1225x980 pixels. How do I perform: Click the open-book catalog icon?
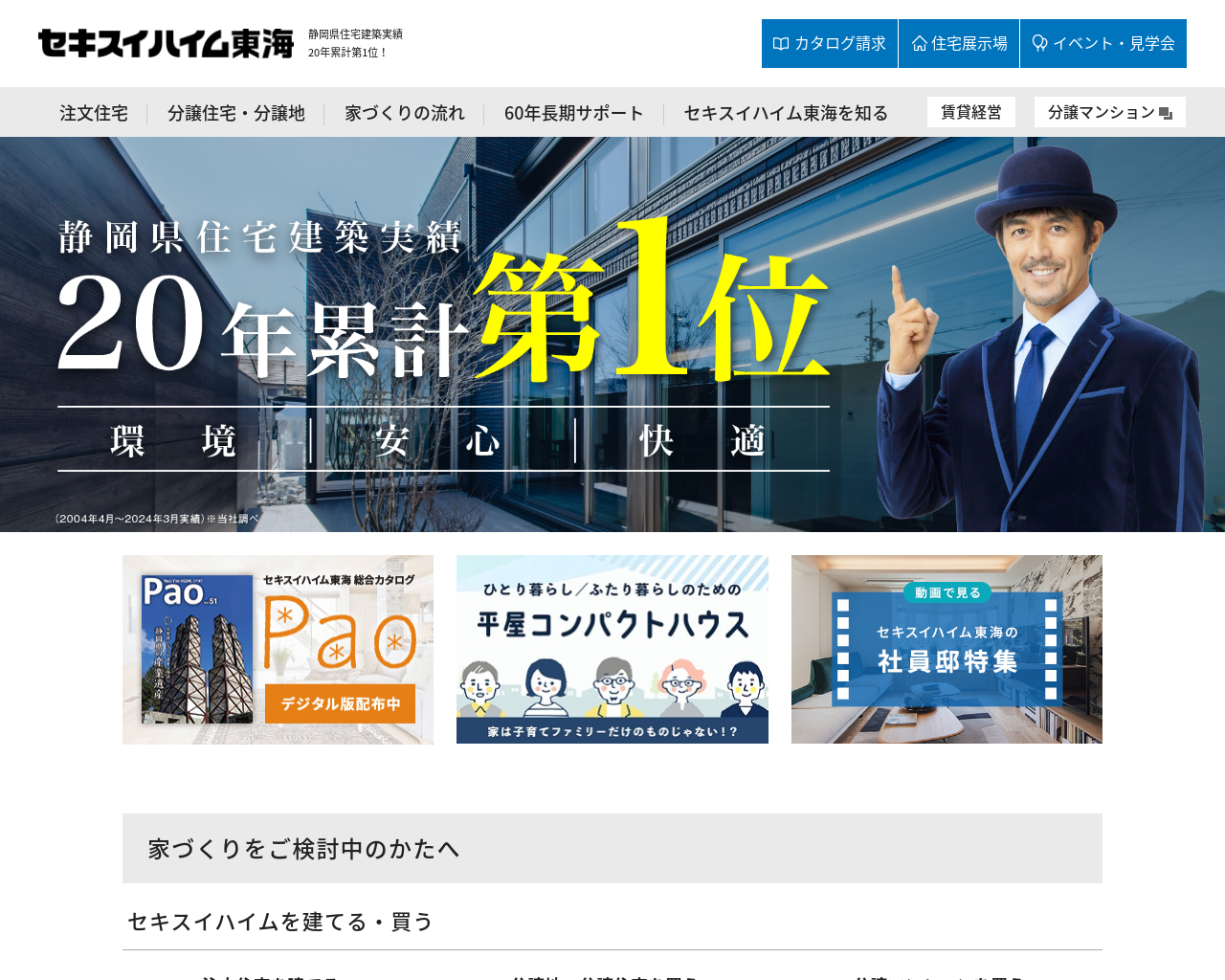(x=781, y=44)
